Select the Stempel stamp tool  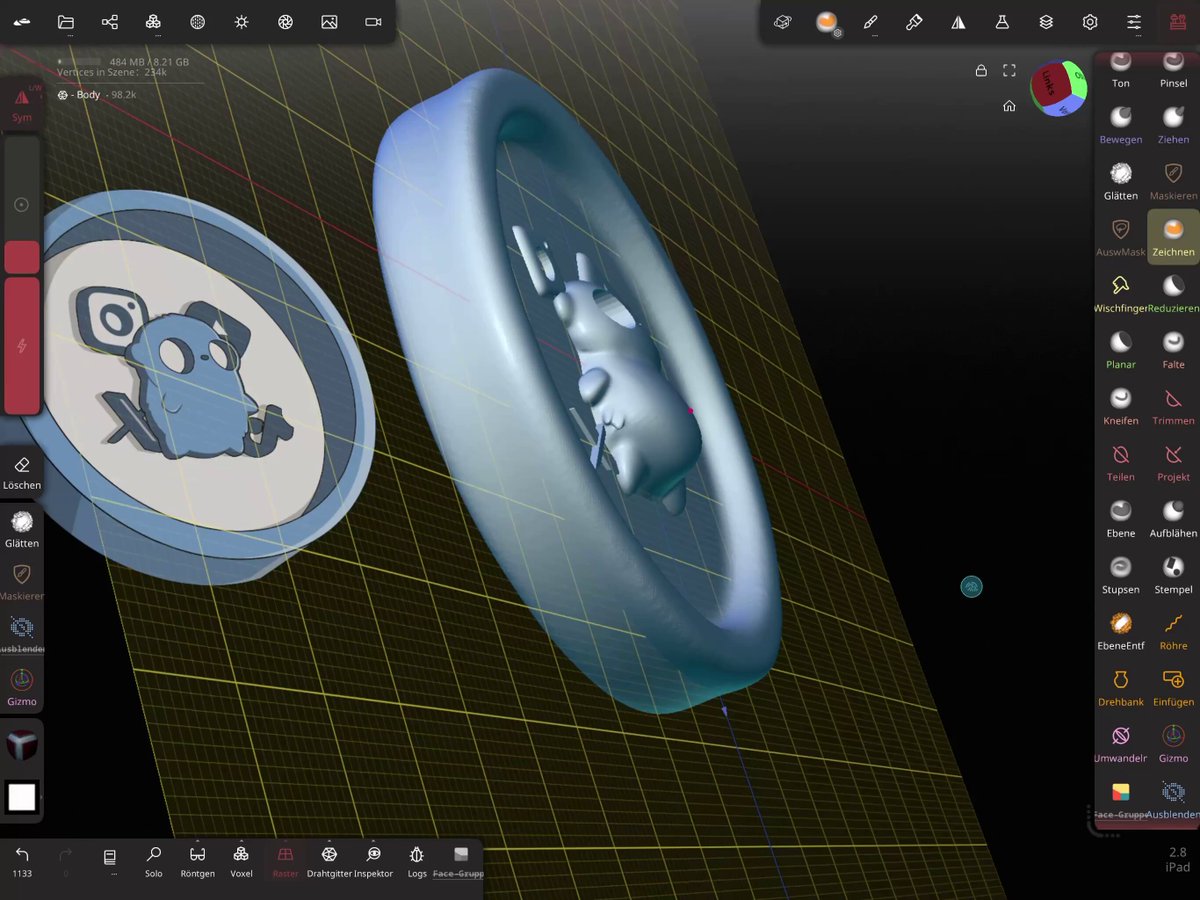tap(1173, 575)
